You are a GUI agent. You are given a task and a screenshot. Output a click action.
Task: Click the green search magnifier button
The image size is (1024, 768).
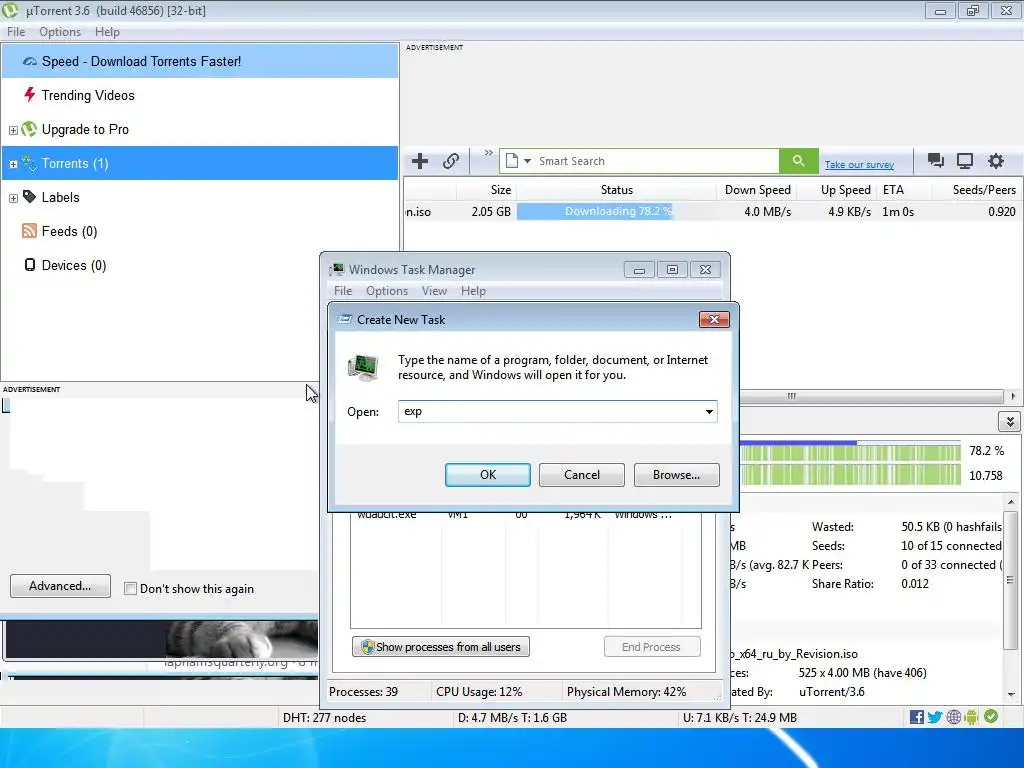[x=798, y=161]
